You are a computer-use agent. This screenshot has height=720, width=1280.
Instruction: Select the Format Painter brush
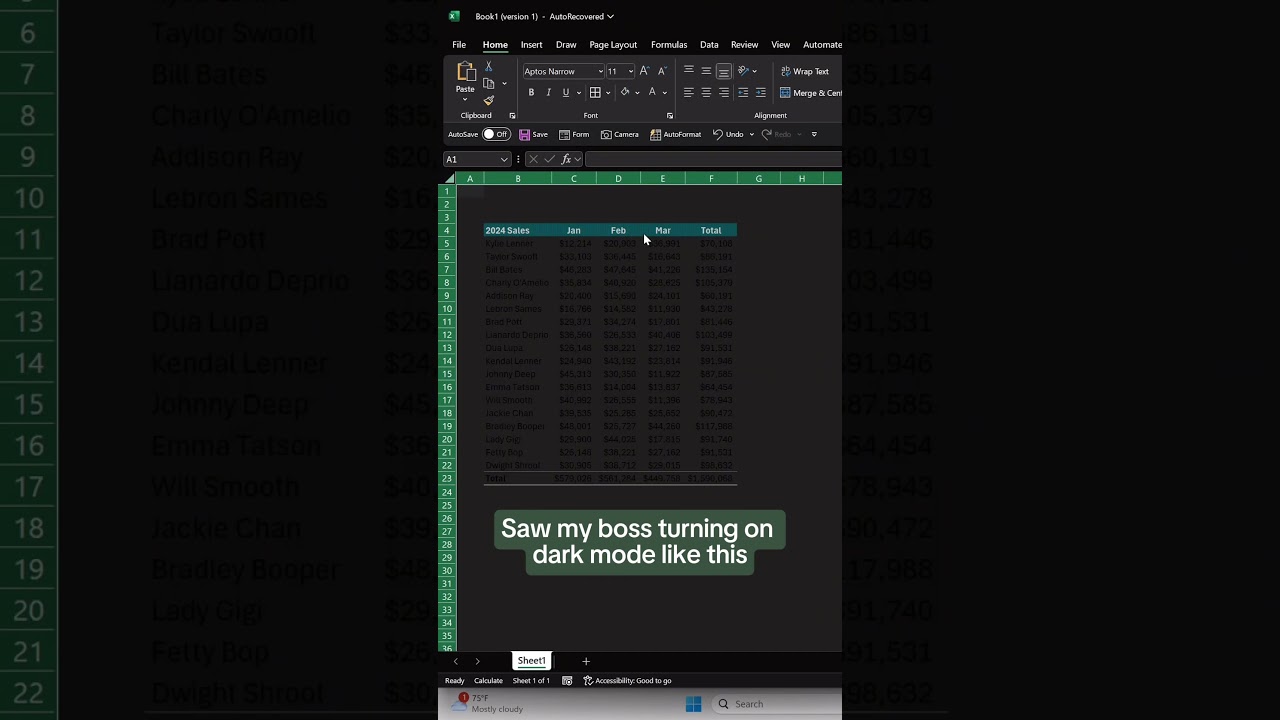tap(488, 100)
